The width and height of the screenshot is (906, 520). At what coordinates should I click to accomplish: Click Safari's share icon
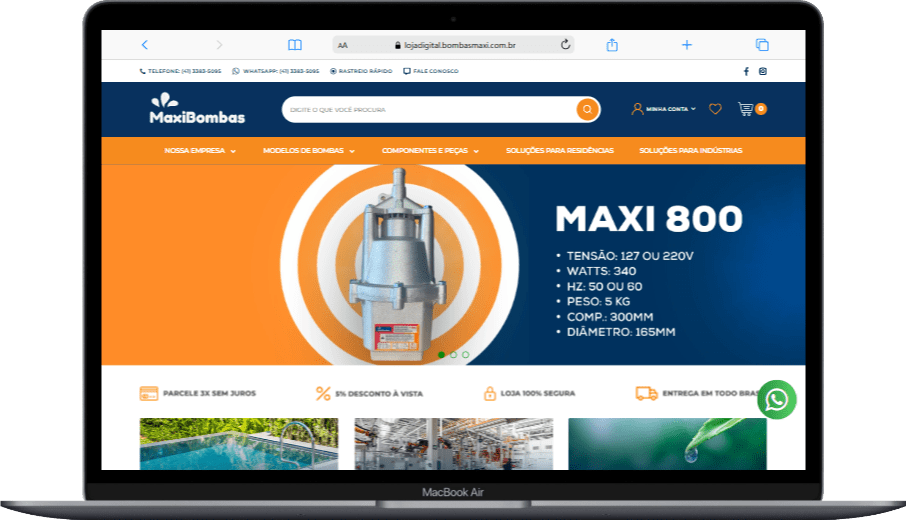point(612,45)
